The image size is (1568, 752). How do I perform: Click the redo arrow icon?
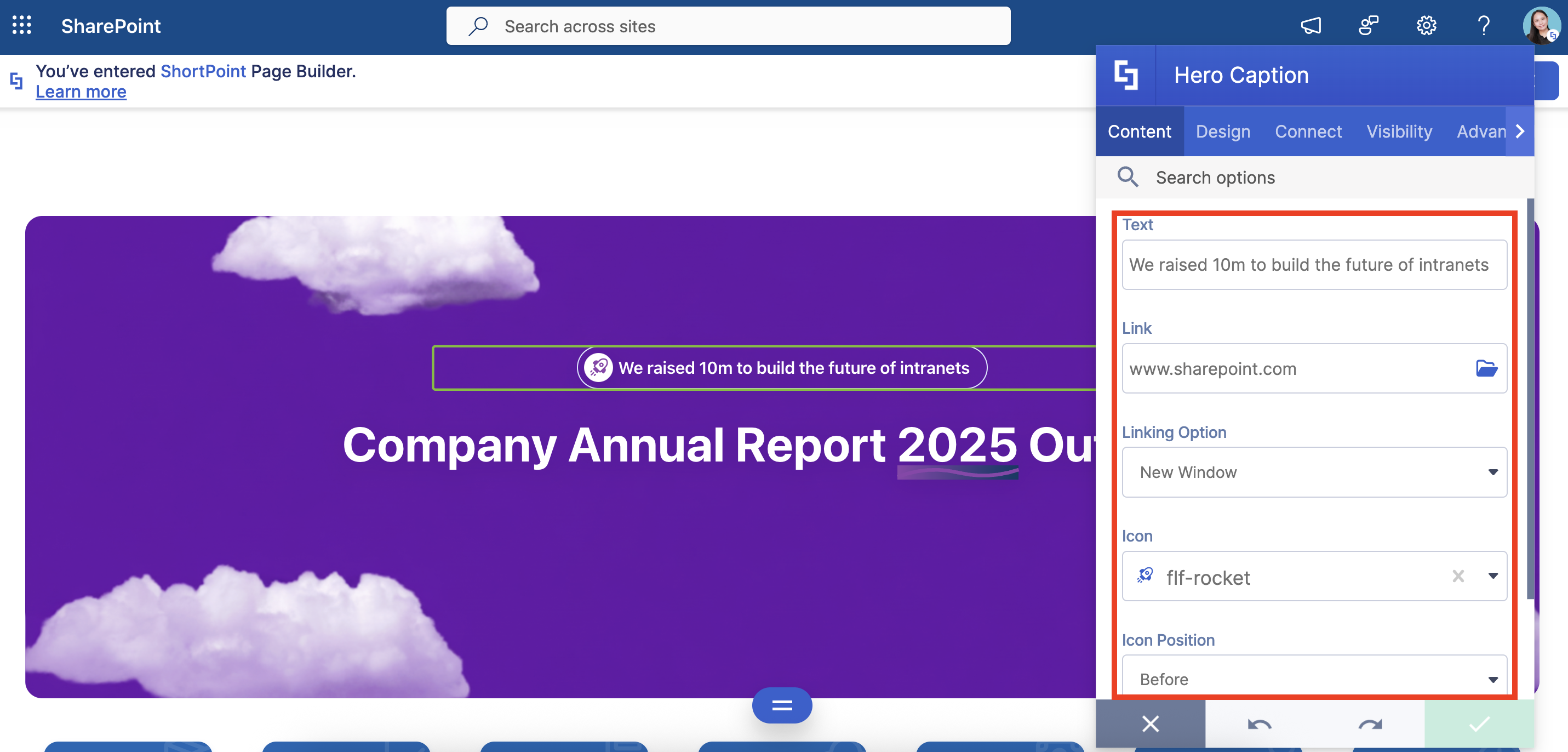[1370, 724]
